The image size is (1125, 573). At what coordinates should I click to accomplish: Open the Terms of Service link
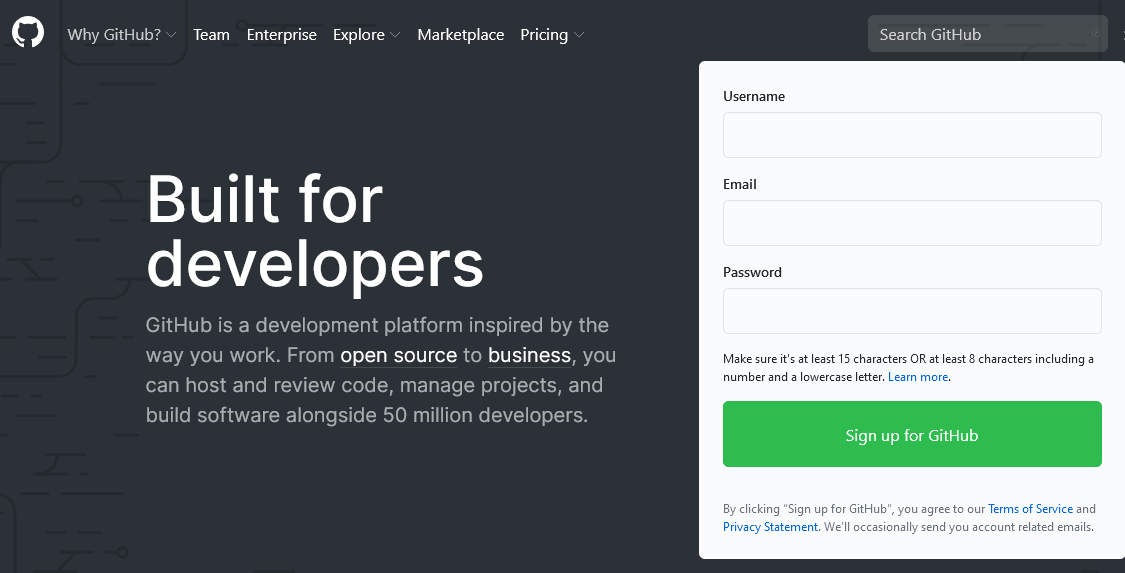pos(1030,509)
